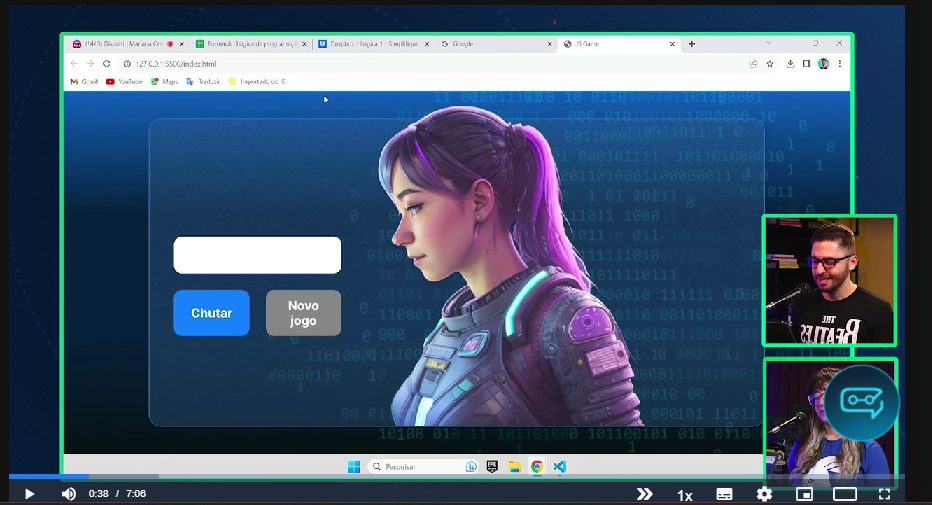This screenshot has width=932, height=505.
Task: Open Chrome three-dot menu
Action: click(840, 64)
